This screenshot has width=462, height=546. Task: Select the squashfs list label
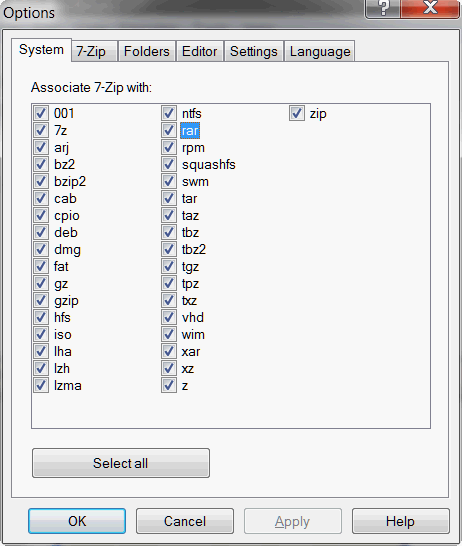pos(209,164)
